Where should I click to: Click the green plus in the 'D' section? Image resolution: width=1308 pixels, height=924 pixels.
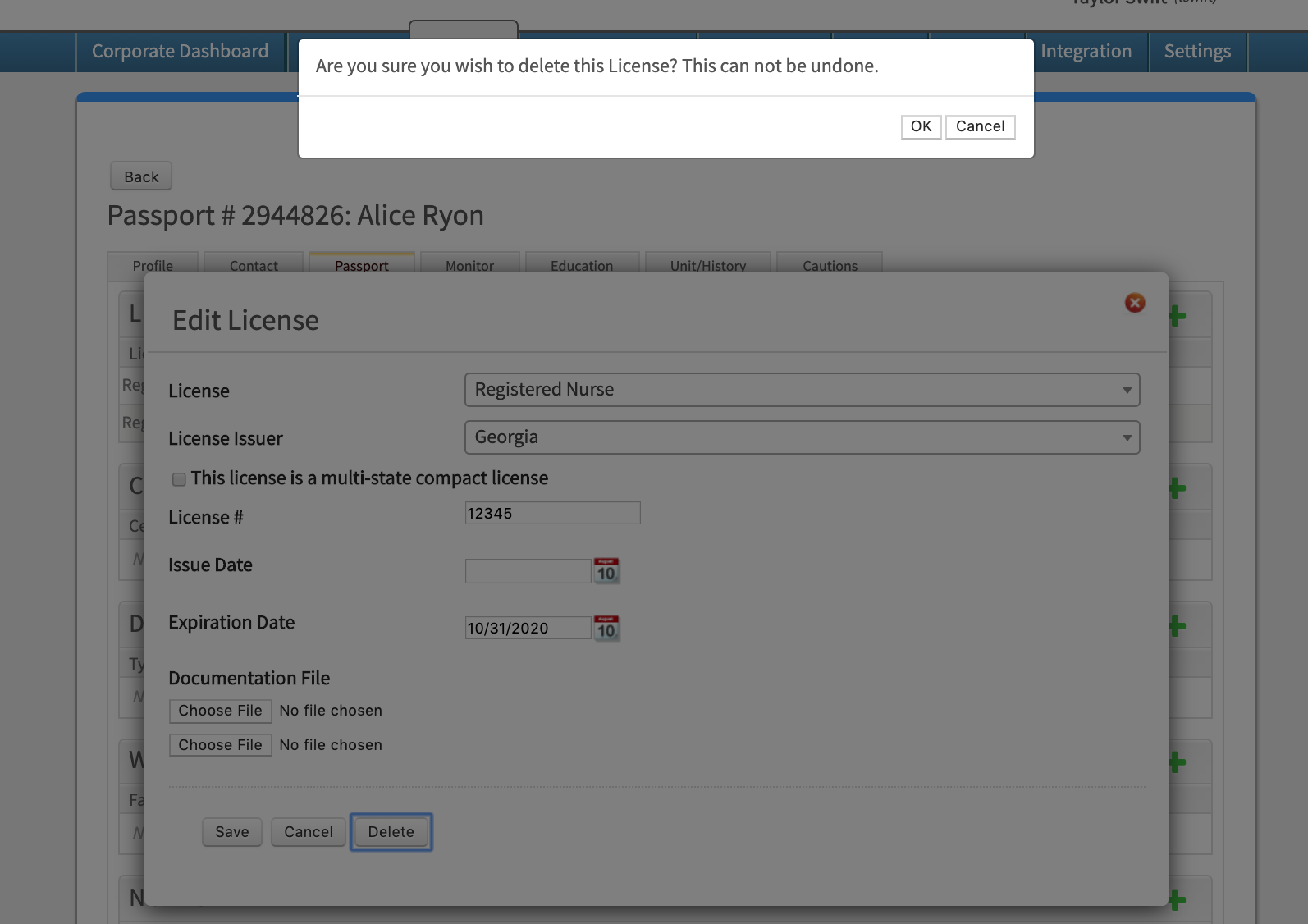coord(1177,626)
